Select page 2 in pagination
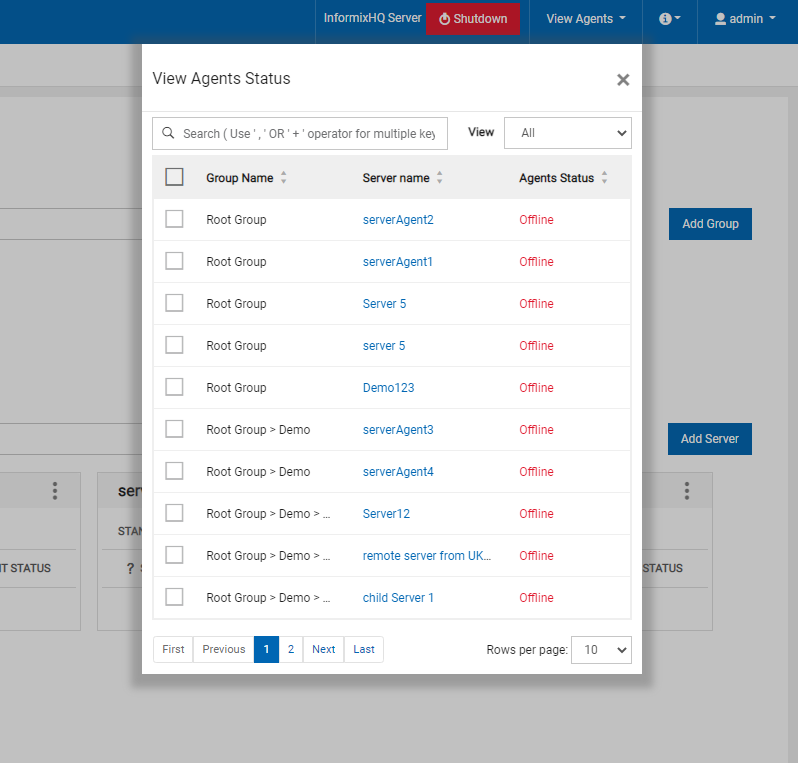 (291, 649)
